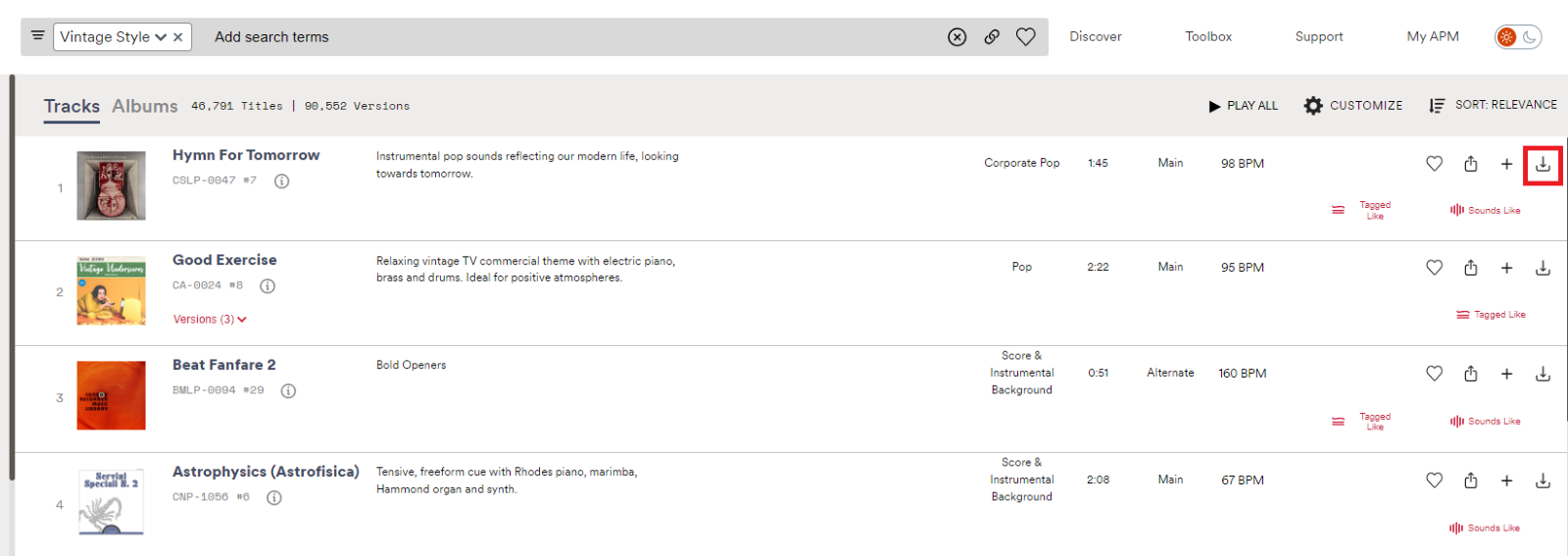Open Good Exercise album thumbnail
This screenshot has height=556, width=1568.
pos(112,291)
